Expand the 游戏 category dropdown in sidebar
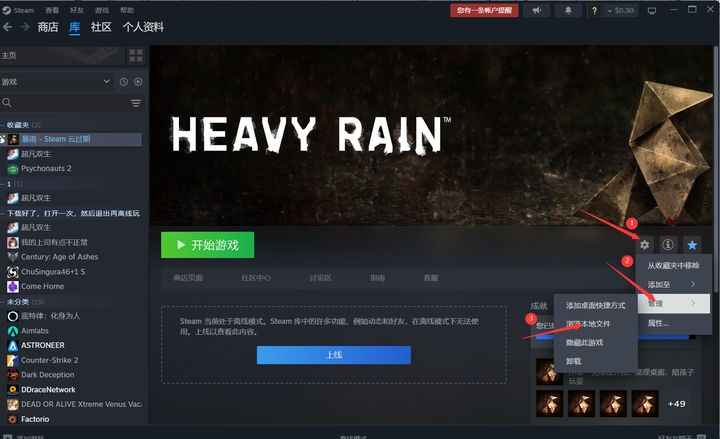The height and width of the screenshot is (439, 720). click(x=56, y=82)
